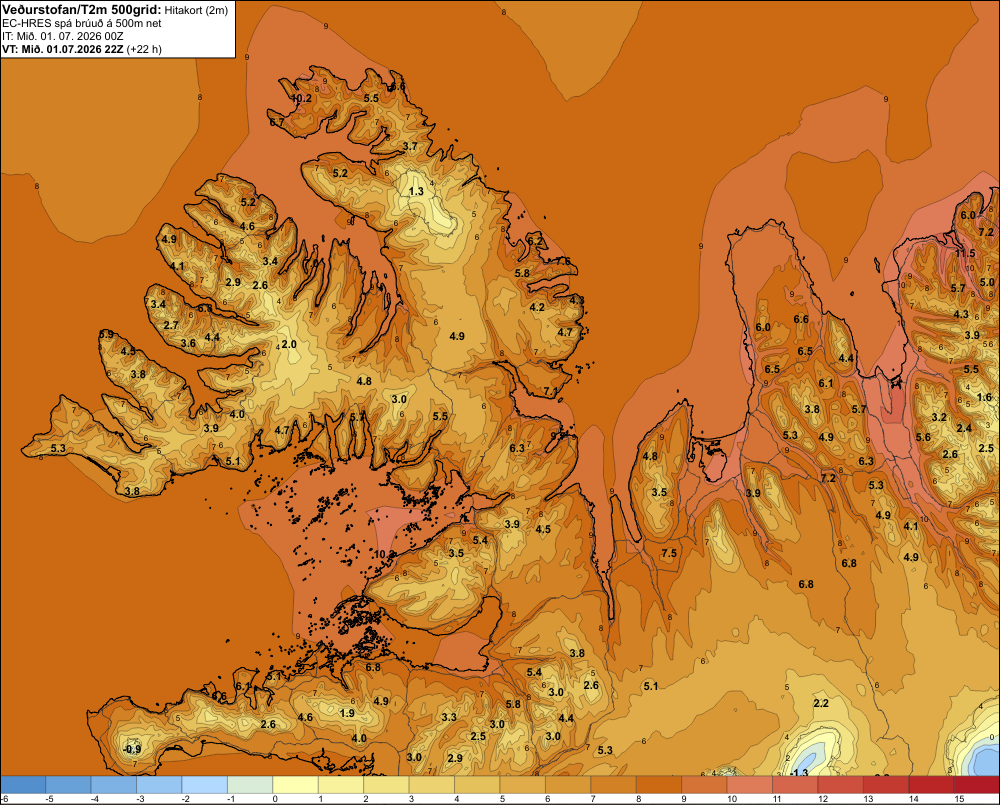Image resolution: width=1000 pixels, height=805 pixels.
Task: Click the 11.5 temperature value on the map
Action: click(965, 253)
